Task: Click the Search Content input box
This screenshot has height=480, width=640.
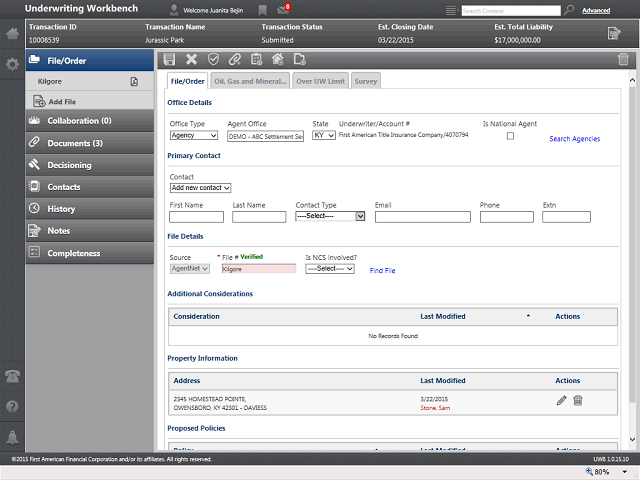Action: [511, 11]
